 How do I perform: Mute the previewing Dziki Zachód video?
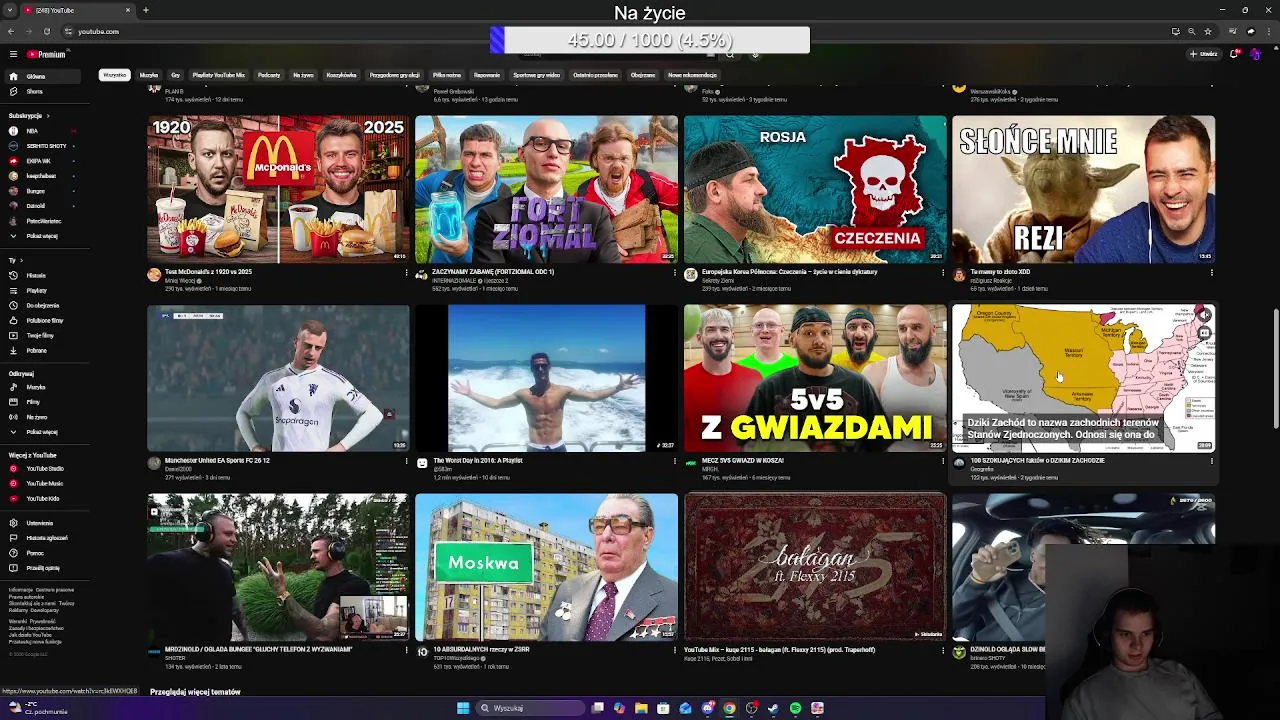[x=1204, y=315]
